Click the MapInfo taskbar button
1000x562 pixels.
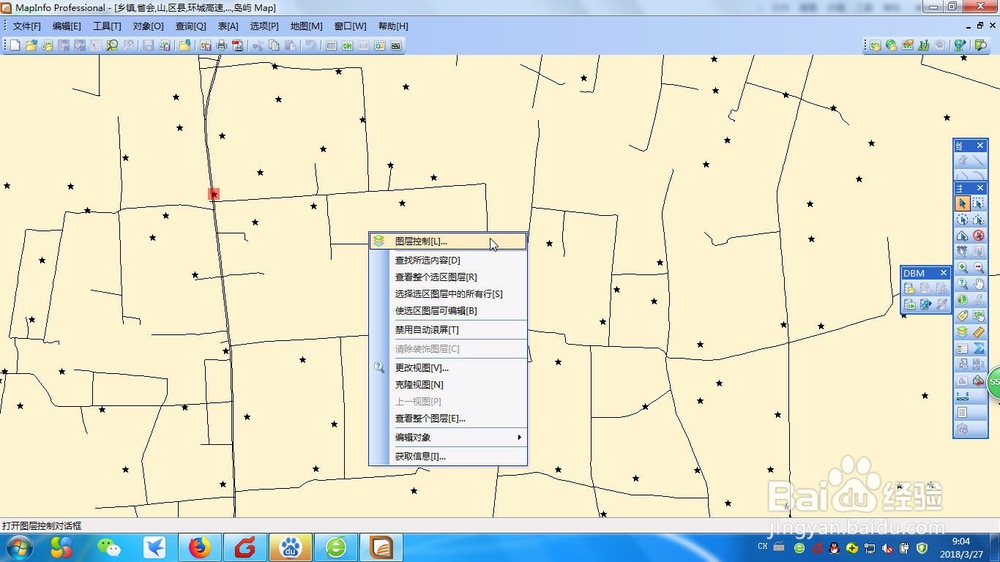(381, 547)
